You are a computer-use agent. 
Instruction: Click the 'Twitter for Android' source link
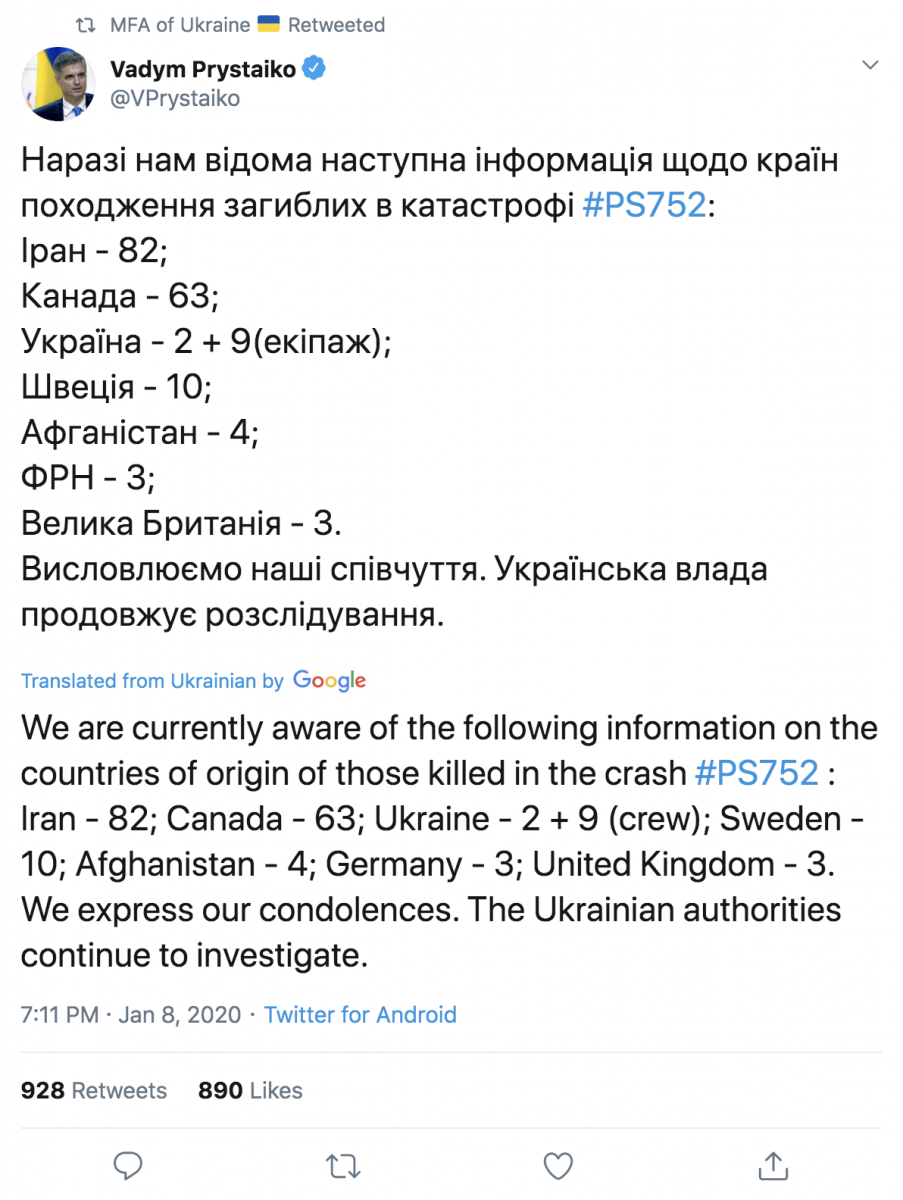[x=360, y=1015]
